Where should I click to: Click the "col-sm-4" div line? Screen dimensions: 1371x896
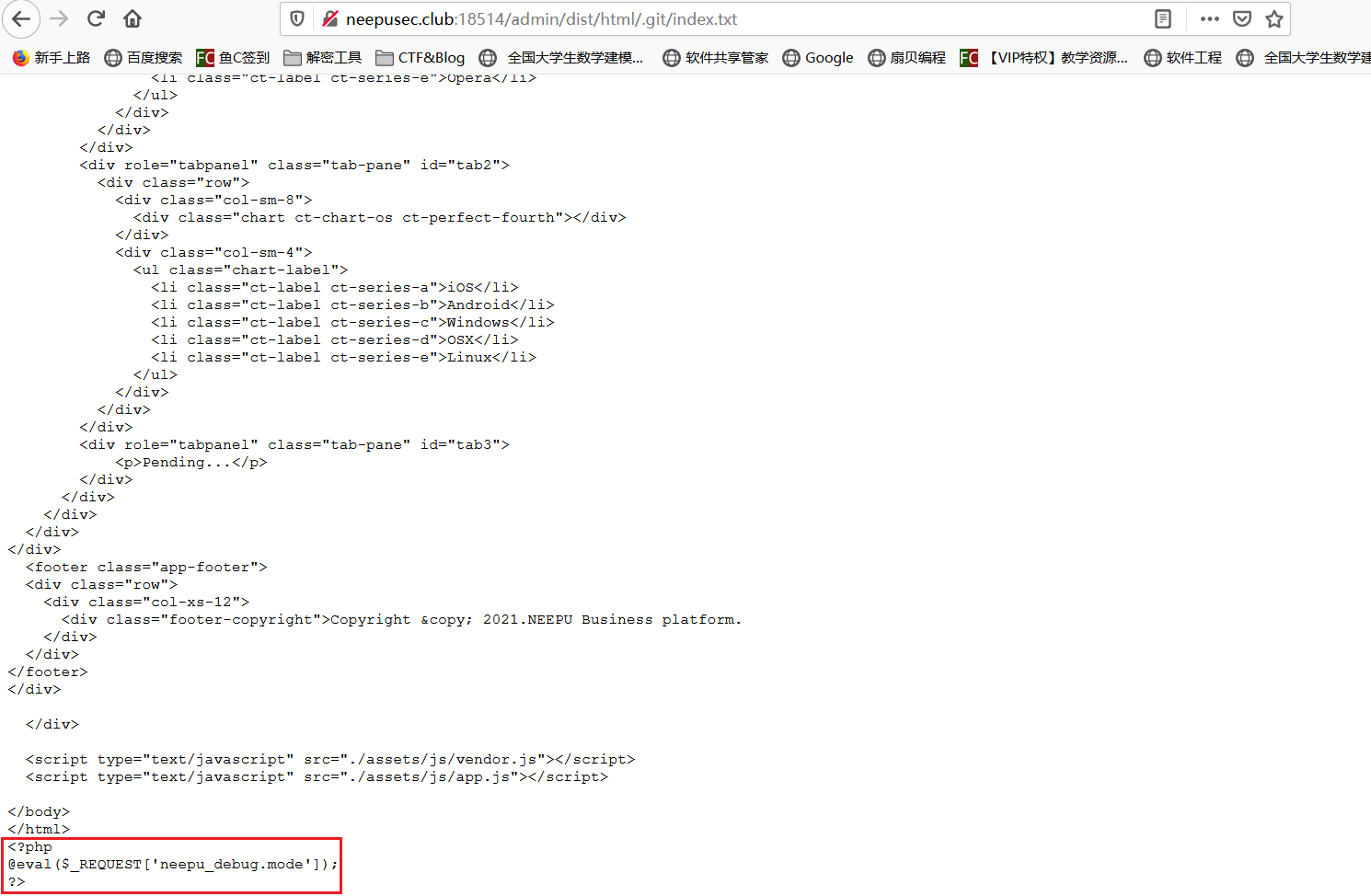(x=214, y=253)
